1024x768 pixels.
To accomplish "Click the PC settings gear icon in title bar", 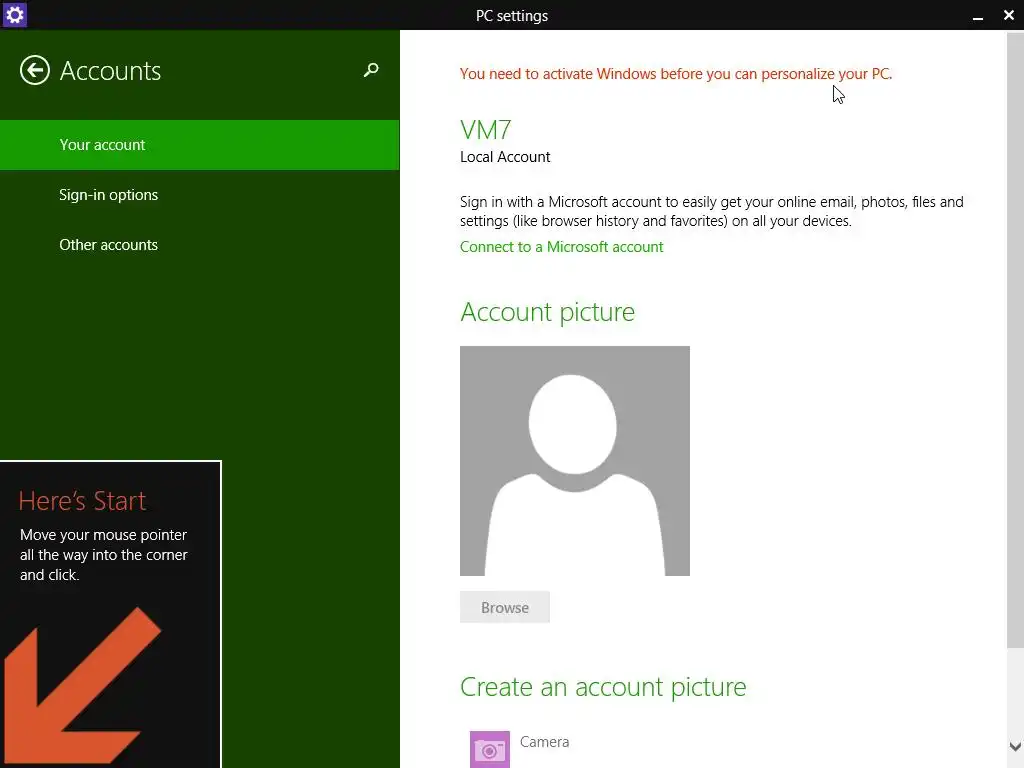I will point(14,14).
